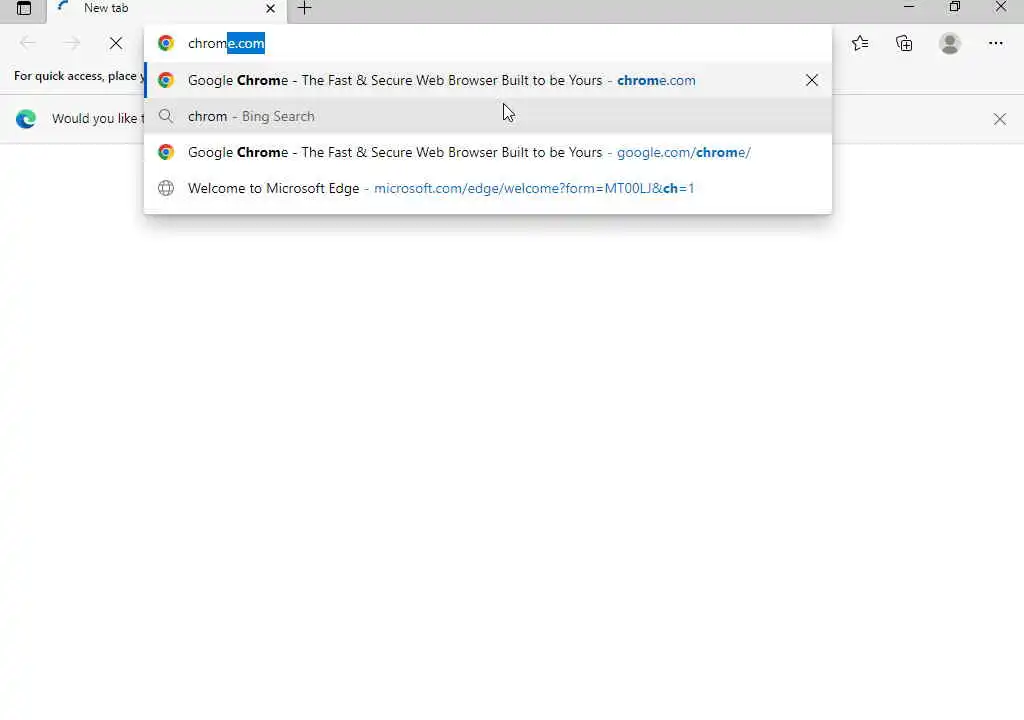The height and width of the screenshot is (720, 1024).
Task: Choose the chrom Bing Search suggestion
Action: tap(488, 116)
